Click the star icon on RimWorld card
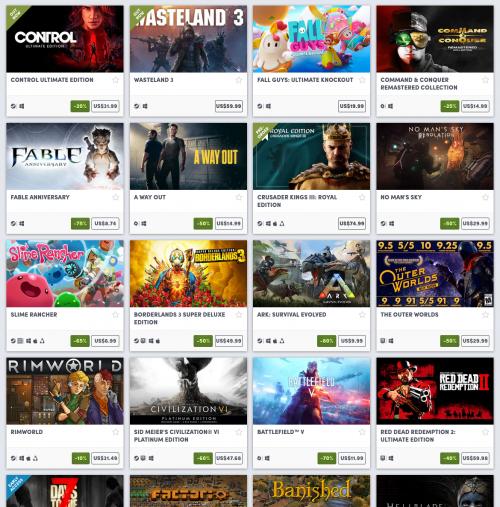The width and height of the screenshot is (500, 507). coord(115,432)
